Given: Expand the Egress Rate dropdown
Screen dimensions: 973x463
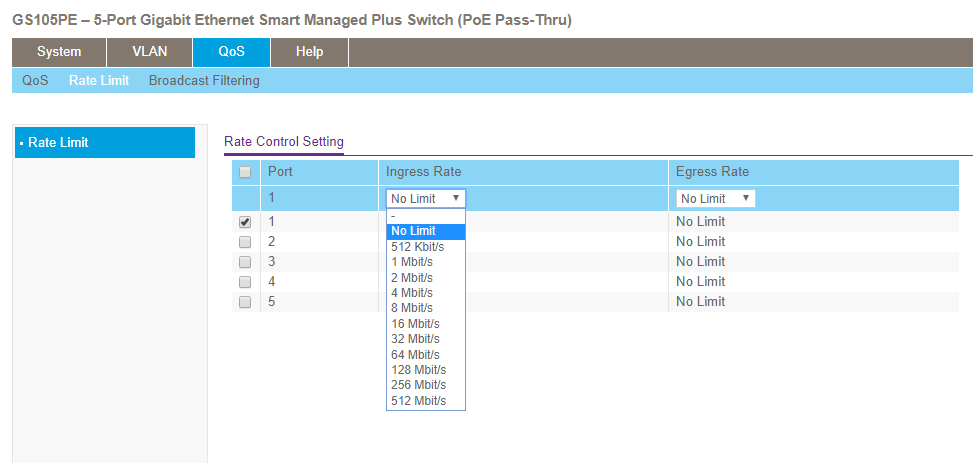Looking at the screenshot, I should click(x=715, y=199).
